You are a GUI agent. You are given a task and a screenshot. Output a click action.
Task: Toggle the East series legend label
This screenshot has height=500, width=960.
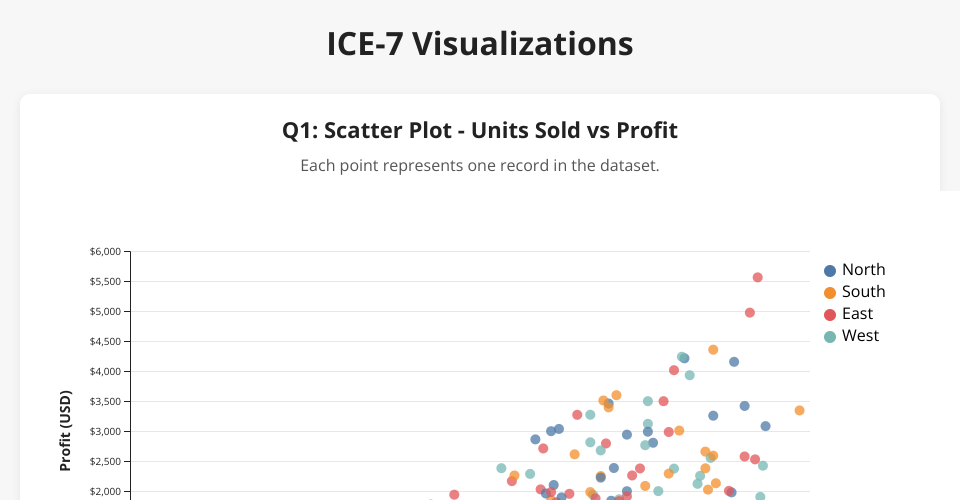[857, 314]
